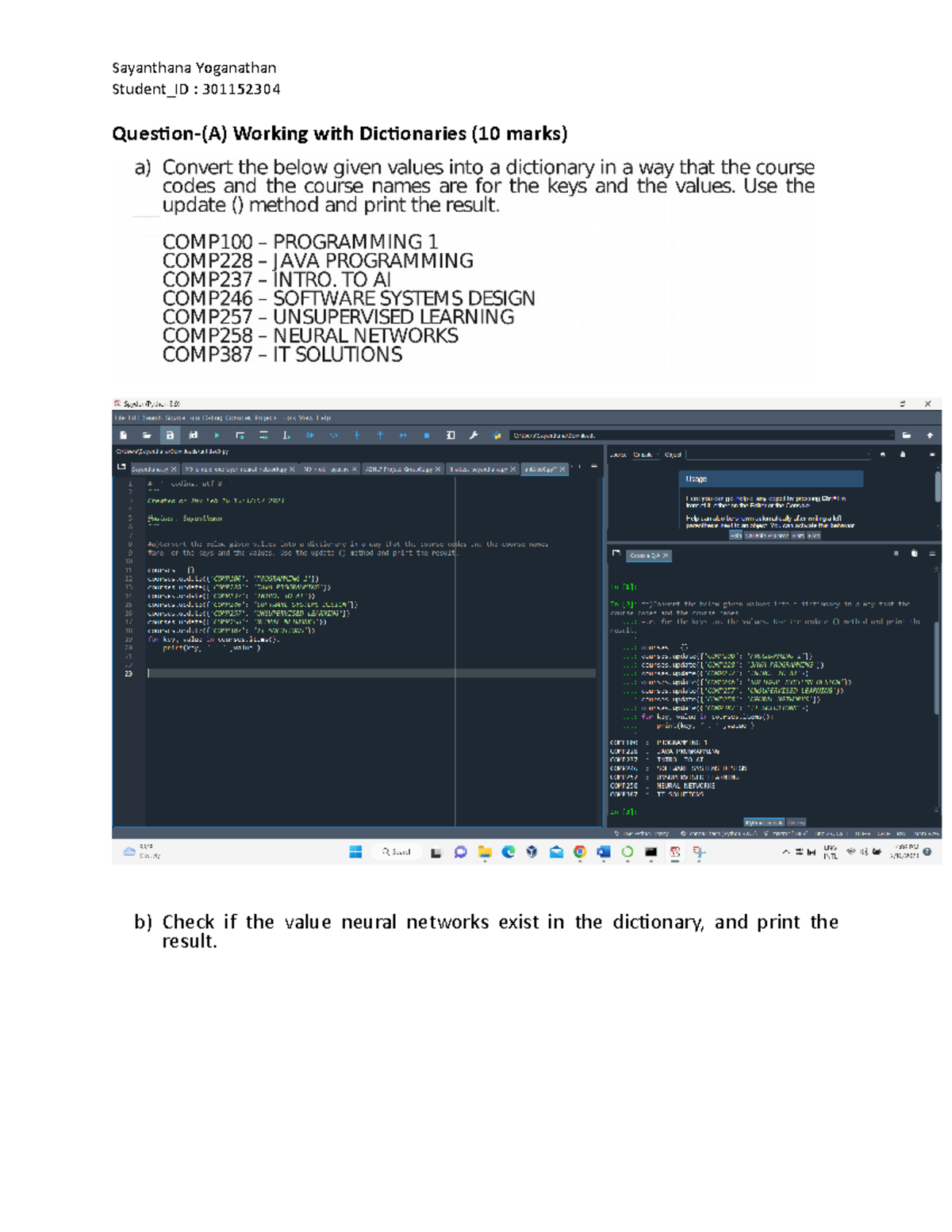This screenshot has height=1232, width=952.
Task: Open Preferences using the wrench icon
Action: (474, 436)
